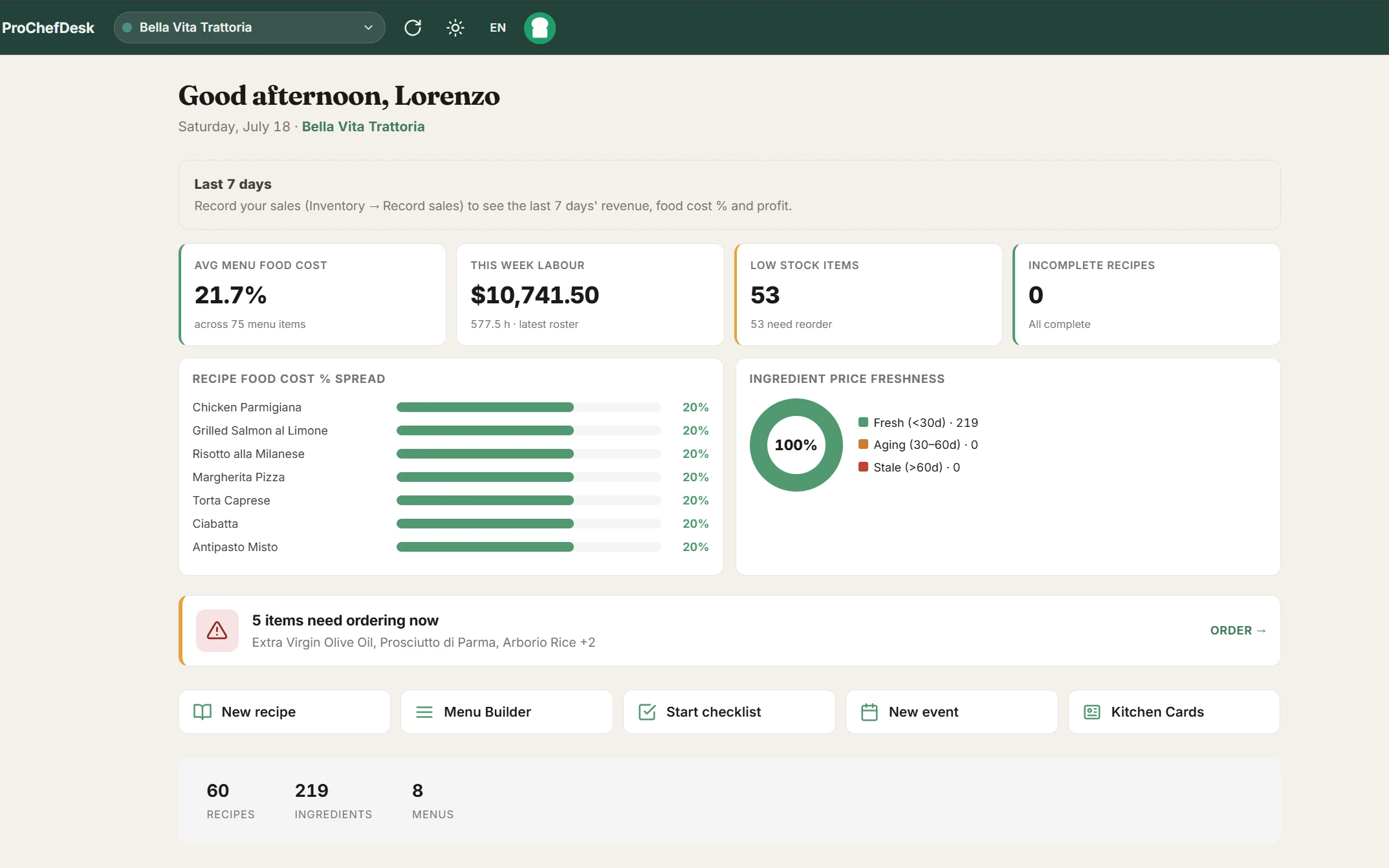The image size is (1389, 868).
Task: Click '577.5 h · latest roster' text
Action: point(525,325)
